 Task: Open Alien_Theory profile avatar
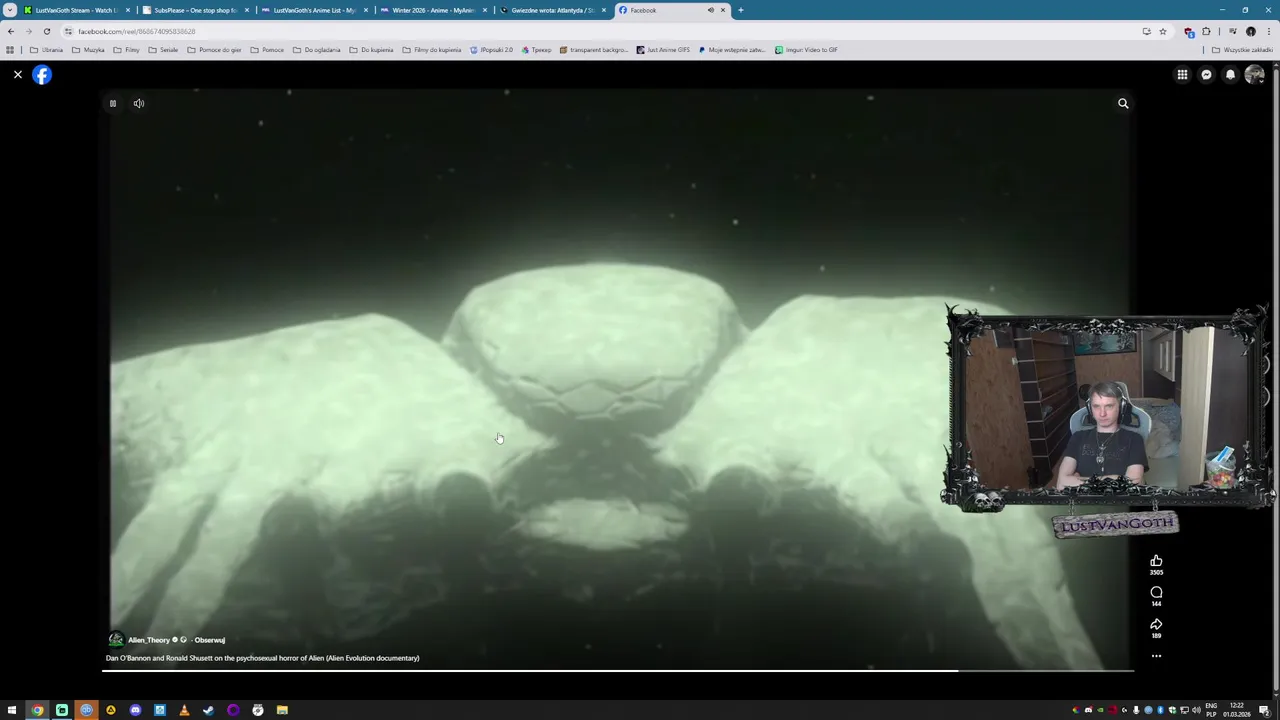pos(116,640)
